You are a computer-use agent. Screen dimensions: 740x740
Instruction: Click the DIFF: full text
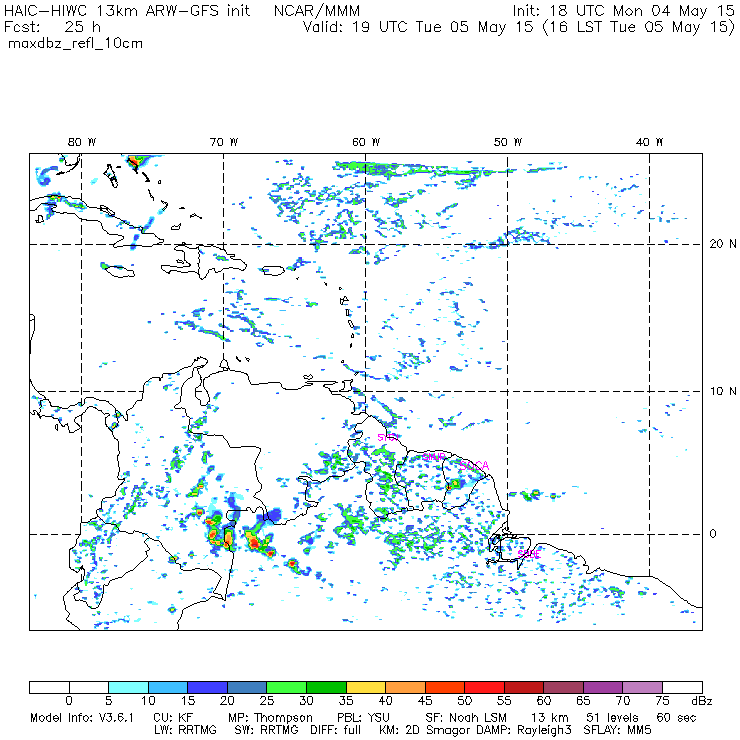click(336, 730)
